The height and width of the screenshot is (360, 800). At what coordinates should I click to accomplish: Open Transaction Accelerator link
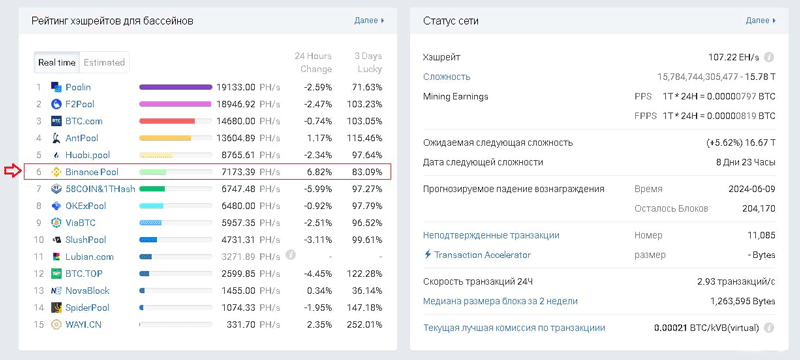click(x=478, y=254)
